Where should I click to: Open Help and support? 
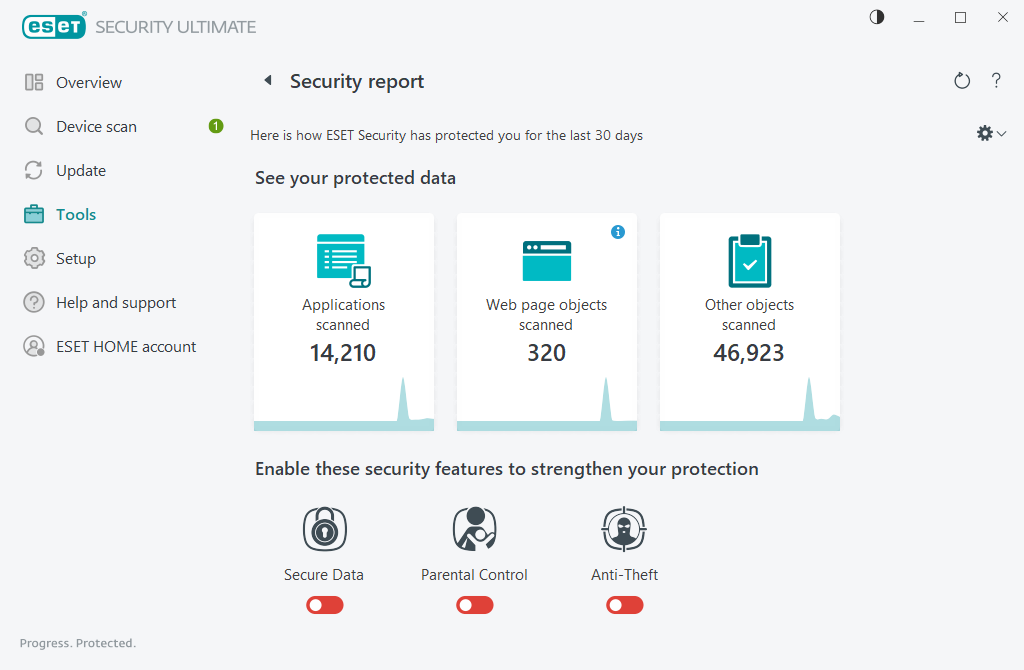(x=116, y=302)
